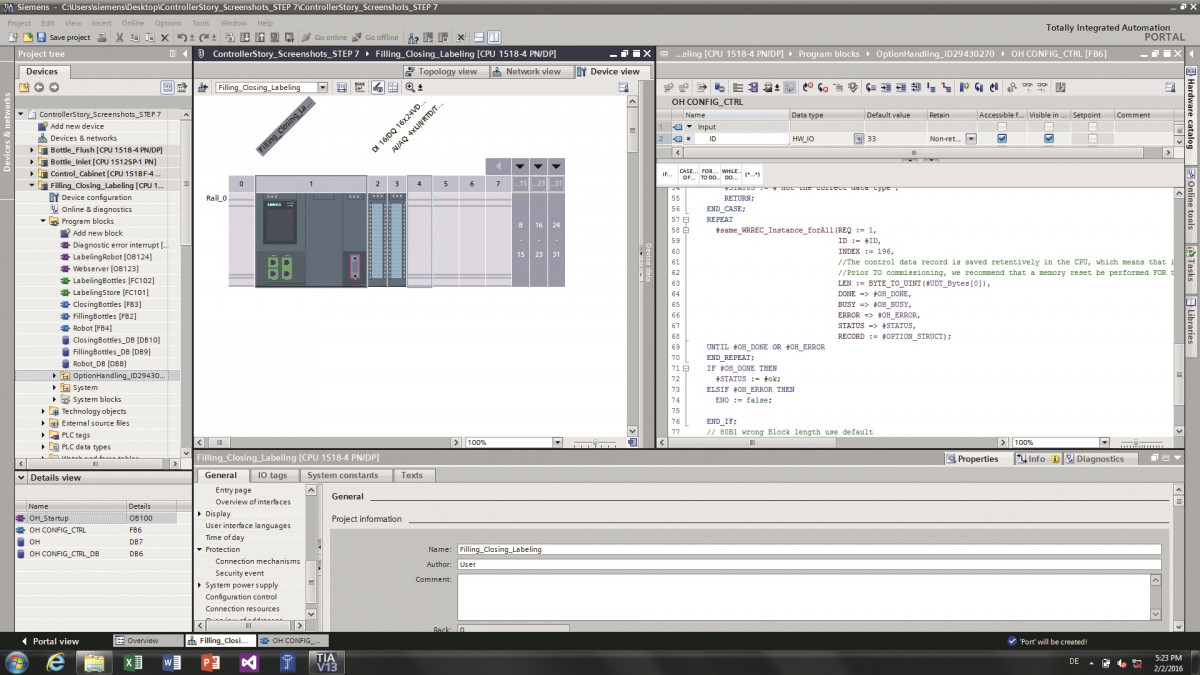Insert FOR TO DO snippet button
1200x675 pixels.
pyautogui.click(x=709, y=174)
